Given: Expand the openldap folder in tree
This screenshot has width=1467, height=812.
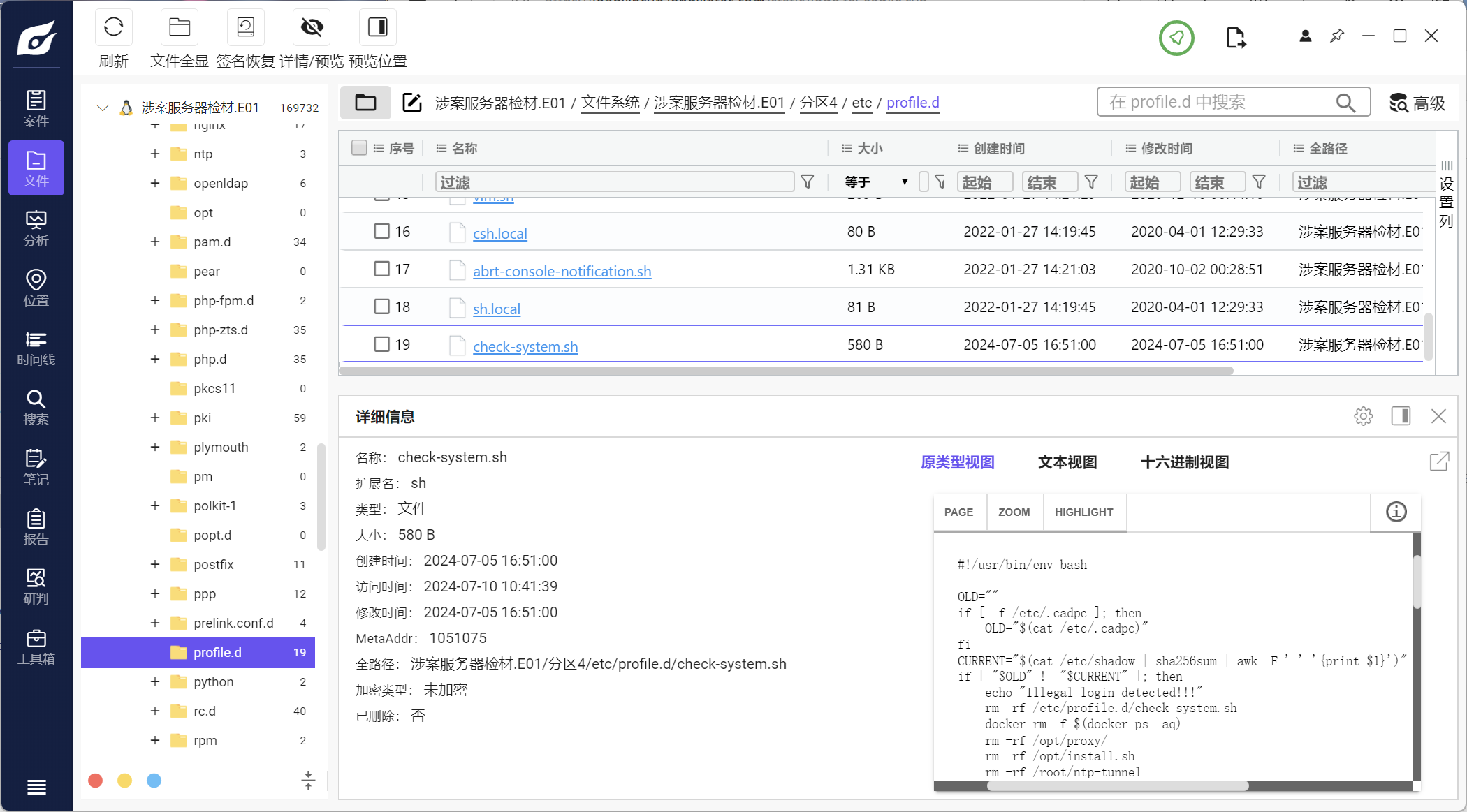Looking at the screenshot, I should pyautogui.click(x=155, y=183).
